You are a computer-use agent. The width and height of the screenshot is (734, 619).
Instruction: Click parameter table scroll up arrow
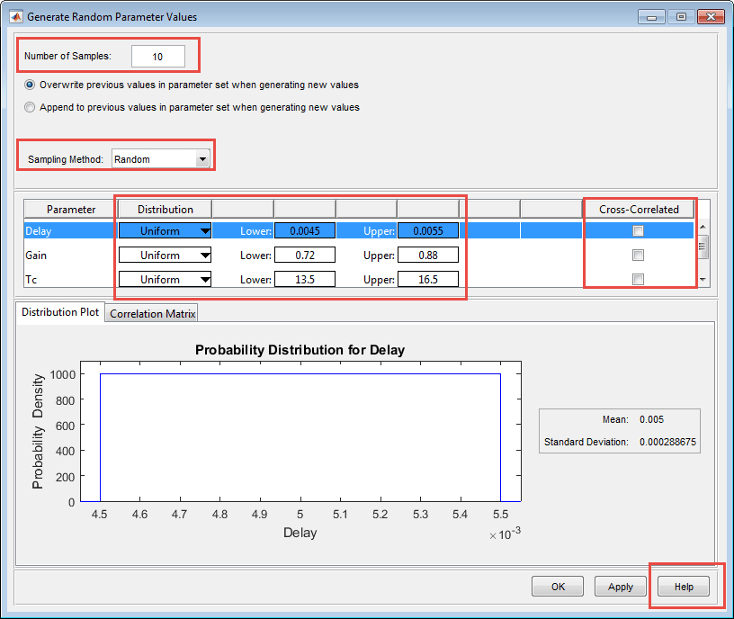click(x=702, y=227)
